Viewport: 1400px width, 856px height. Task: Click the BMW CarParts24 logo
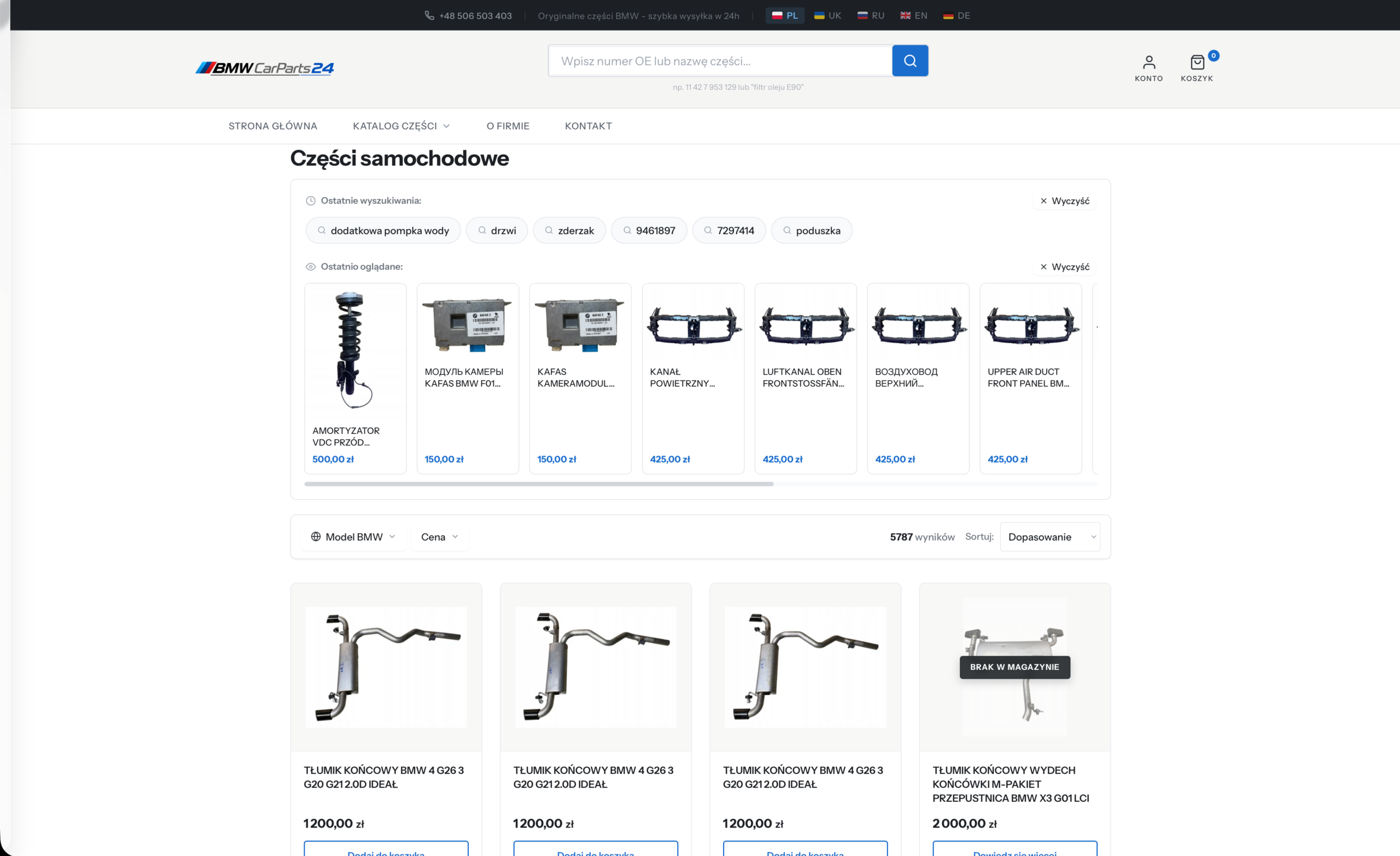coord(265,68)
